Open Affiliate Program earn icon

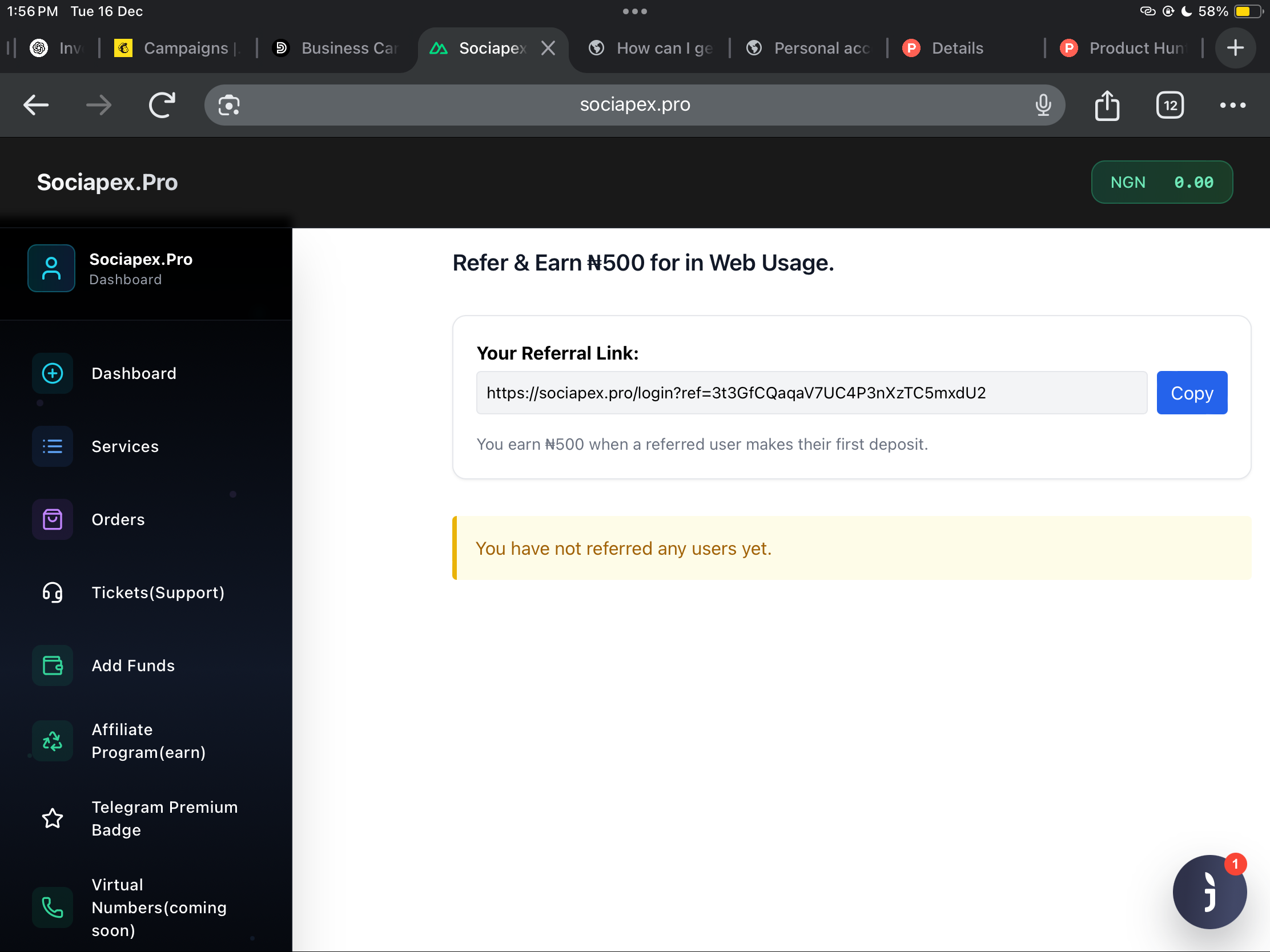[x=52, y=741]
